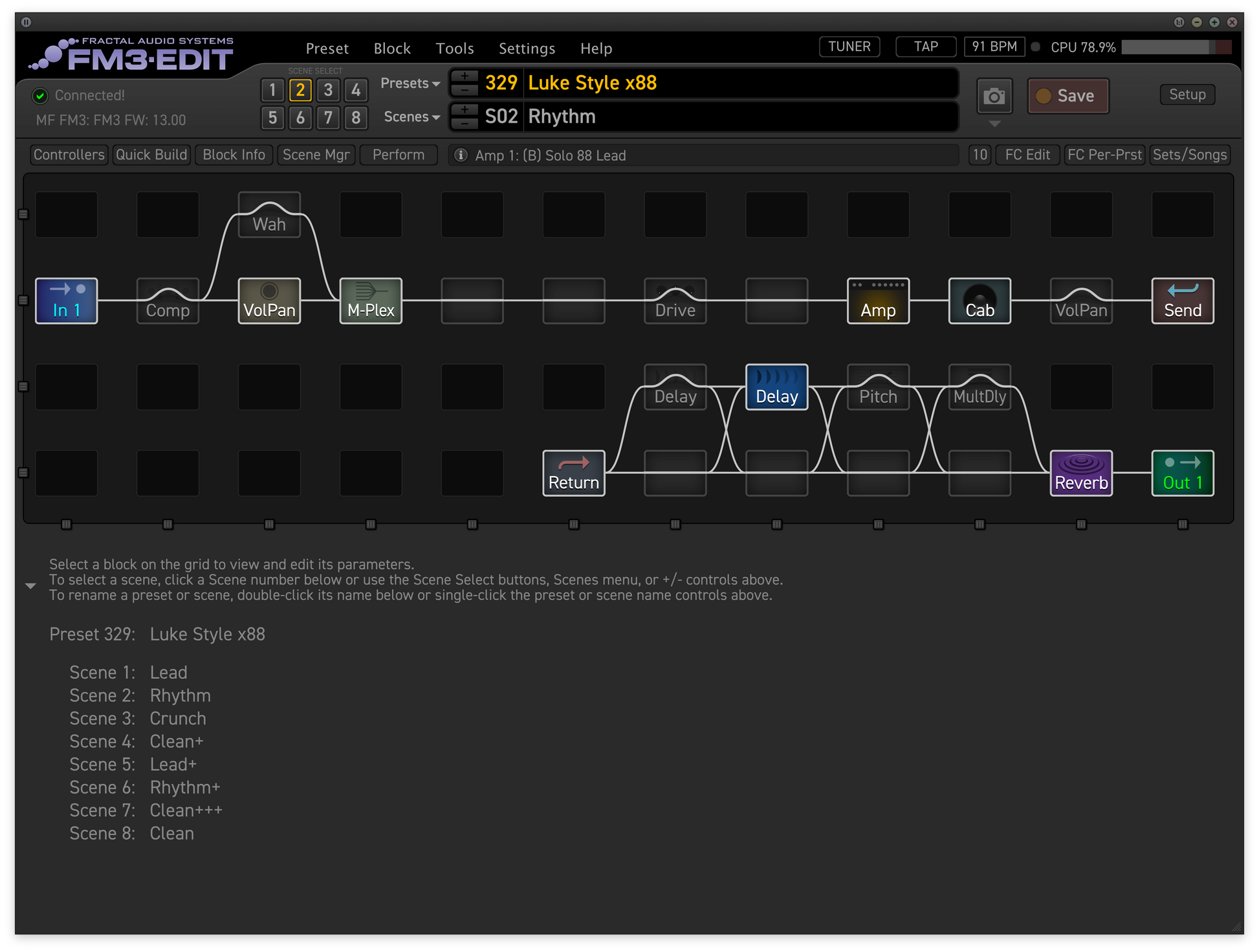Collapse the help text disclosure triangle
1259x952 pixels.
pyautogui.click(x=30, y=586)
